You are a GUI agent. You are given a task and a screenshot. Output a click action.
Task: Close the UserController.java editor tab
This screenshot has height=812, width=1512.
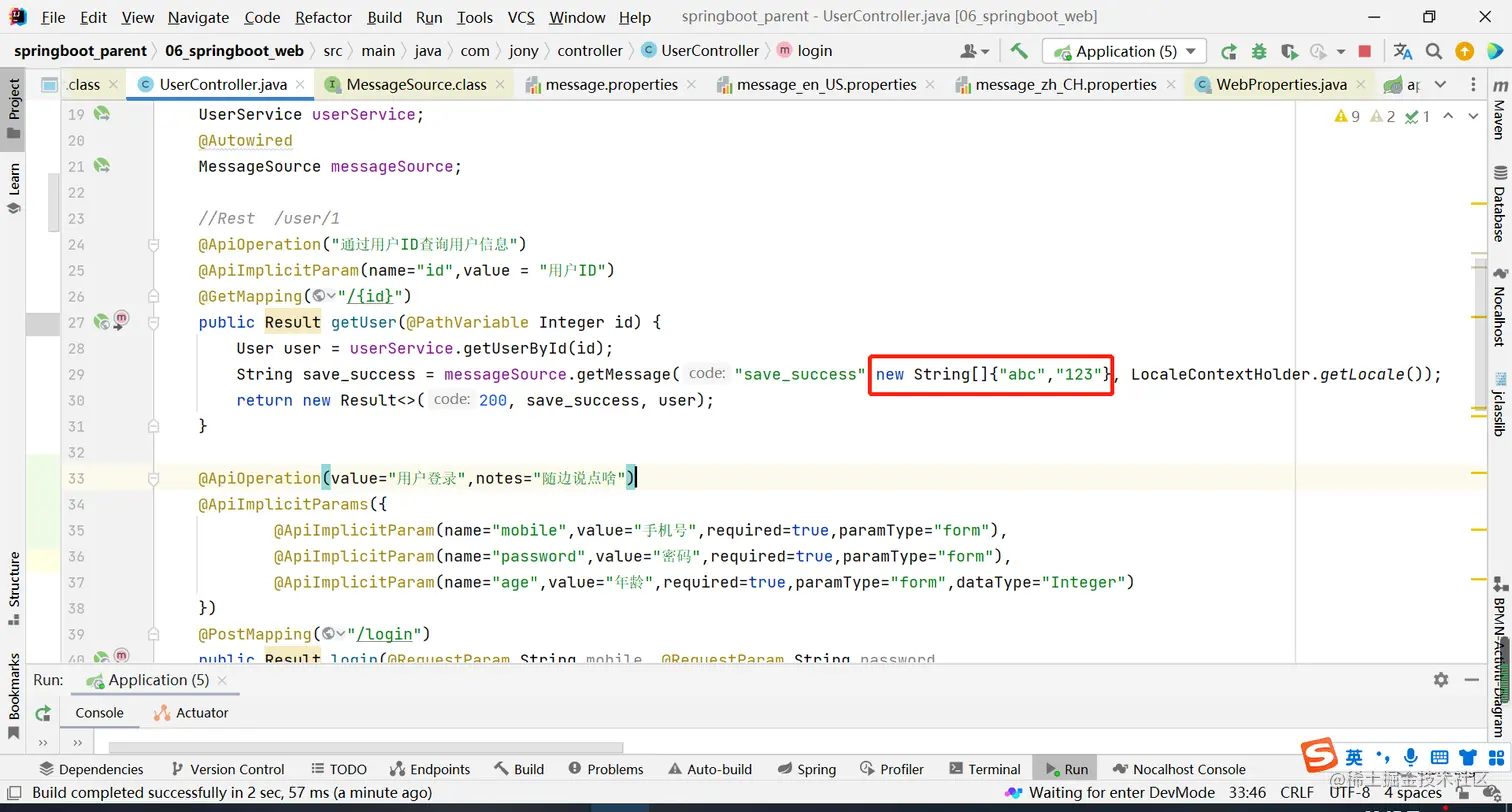(x=300, y=85)
